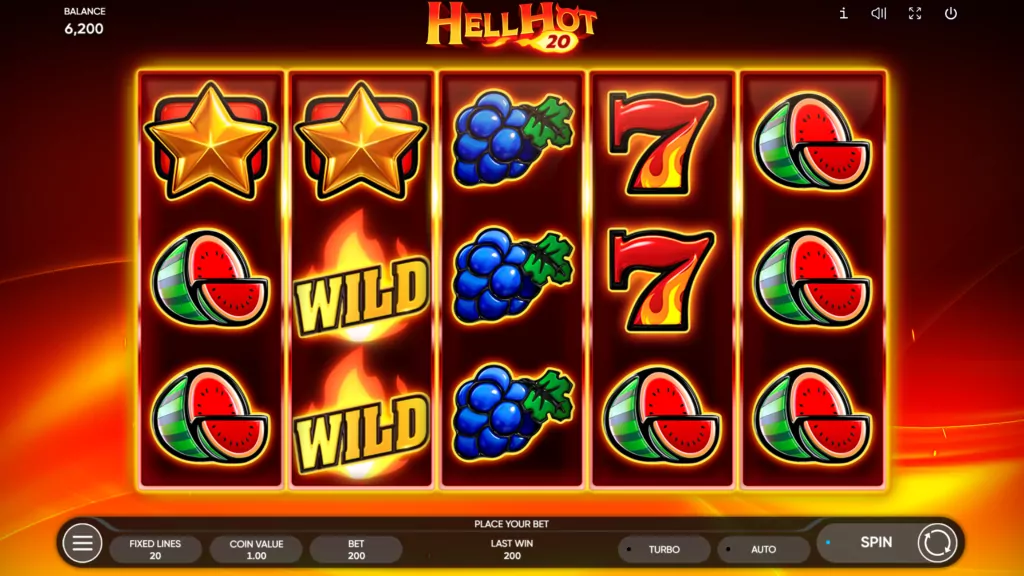Enter fullscreen mode

tap(915, 13)
